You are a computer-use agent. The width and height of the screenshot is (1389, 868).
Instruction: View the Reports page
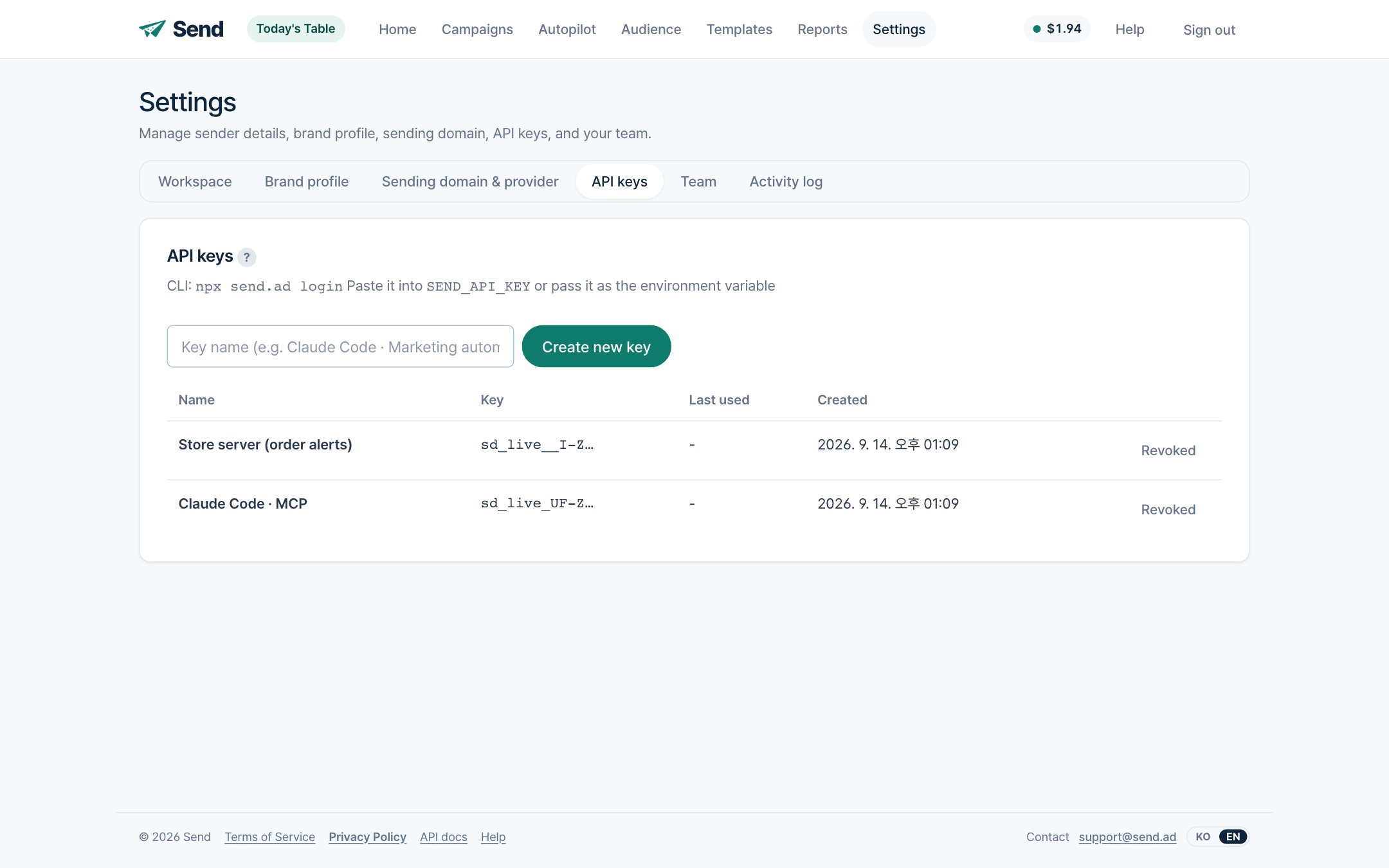click(x=822, y=29)
